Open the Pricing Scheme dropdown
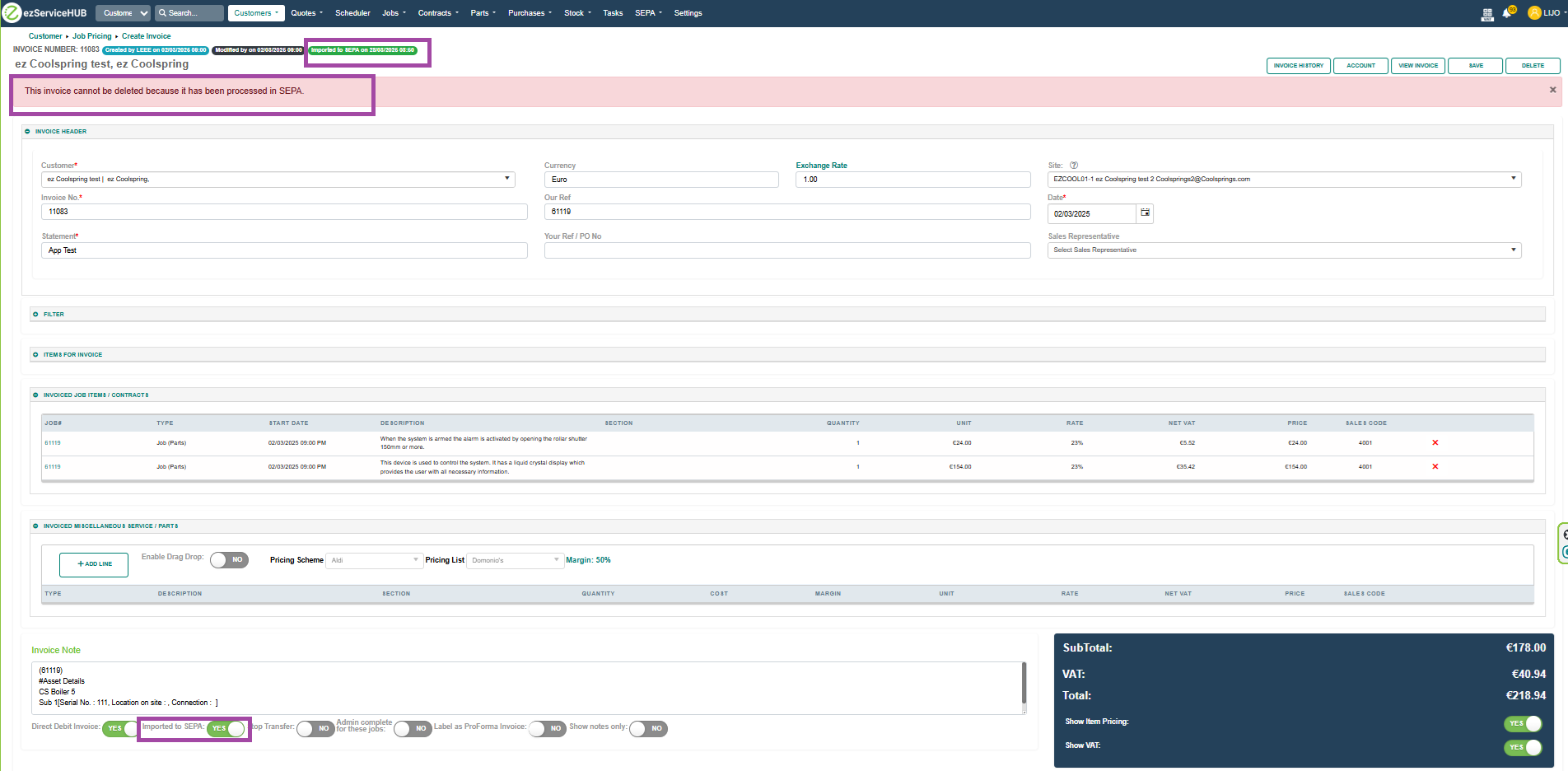Screen dimensions: 1568x771 (374, 561)
